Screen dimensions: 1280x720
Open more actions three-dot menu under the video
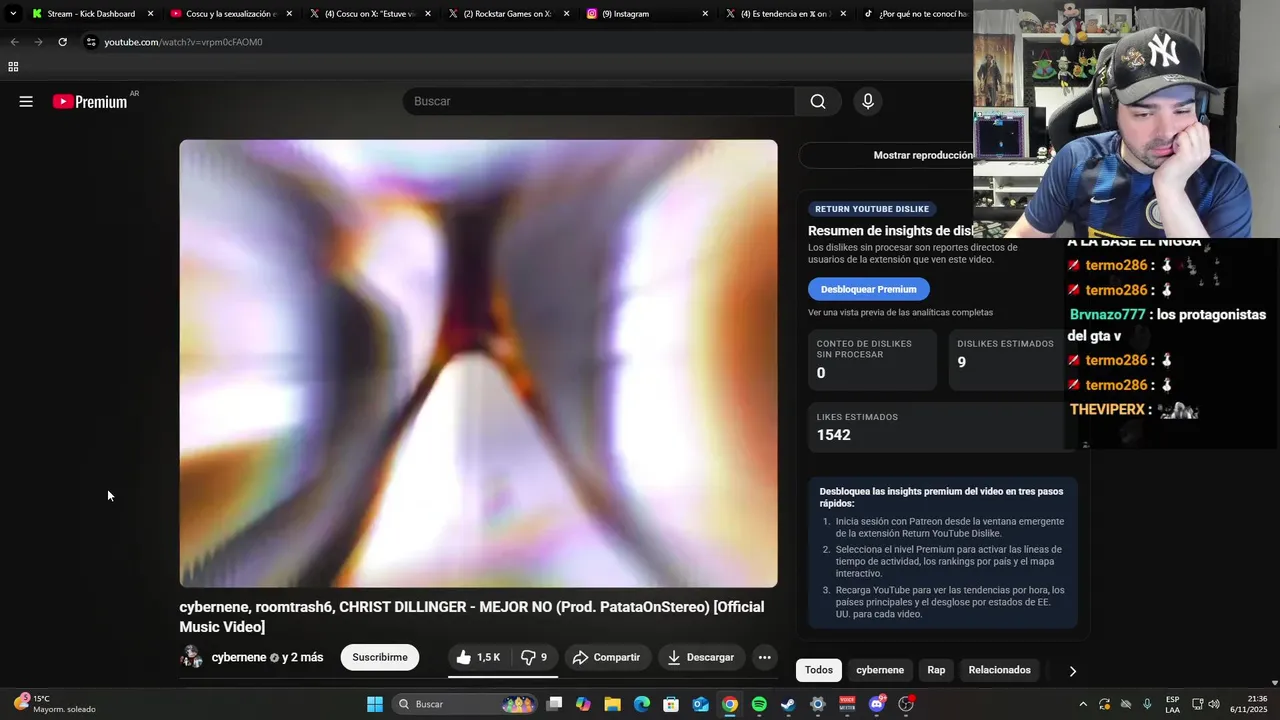764,657
